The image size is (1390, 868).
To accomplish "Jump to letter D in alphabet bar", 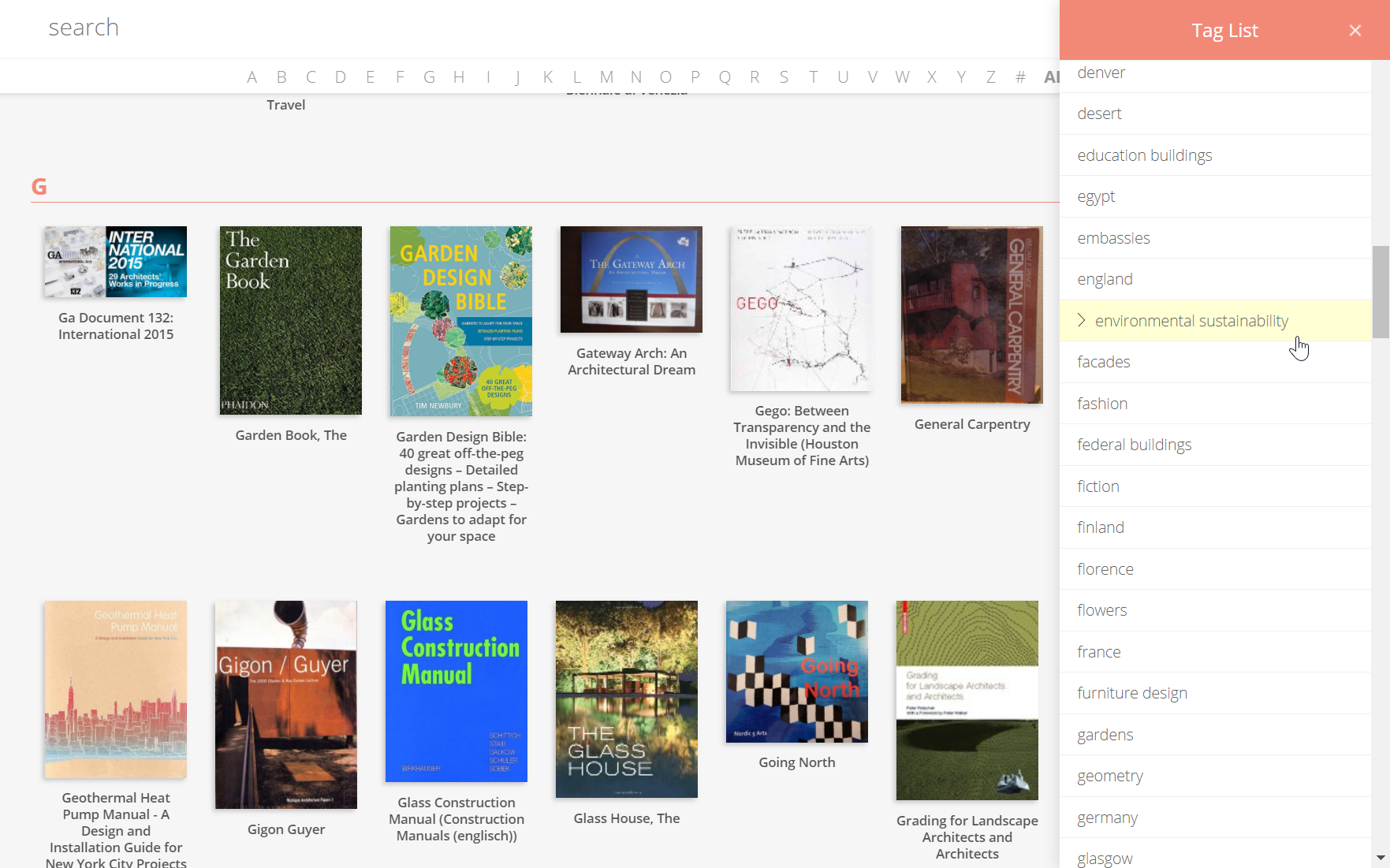I will tap(341, 77).
